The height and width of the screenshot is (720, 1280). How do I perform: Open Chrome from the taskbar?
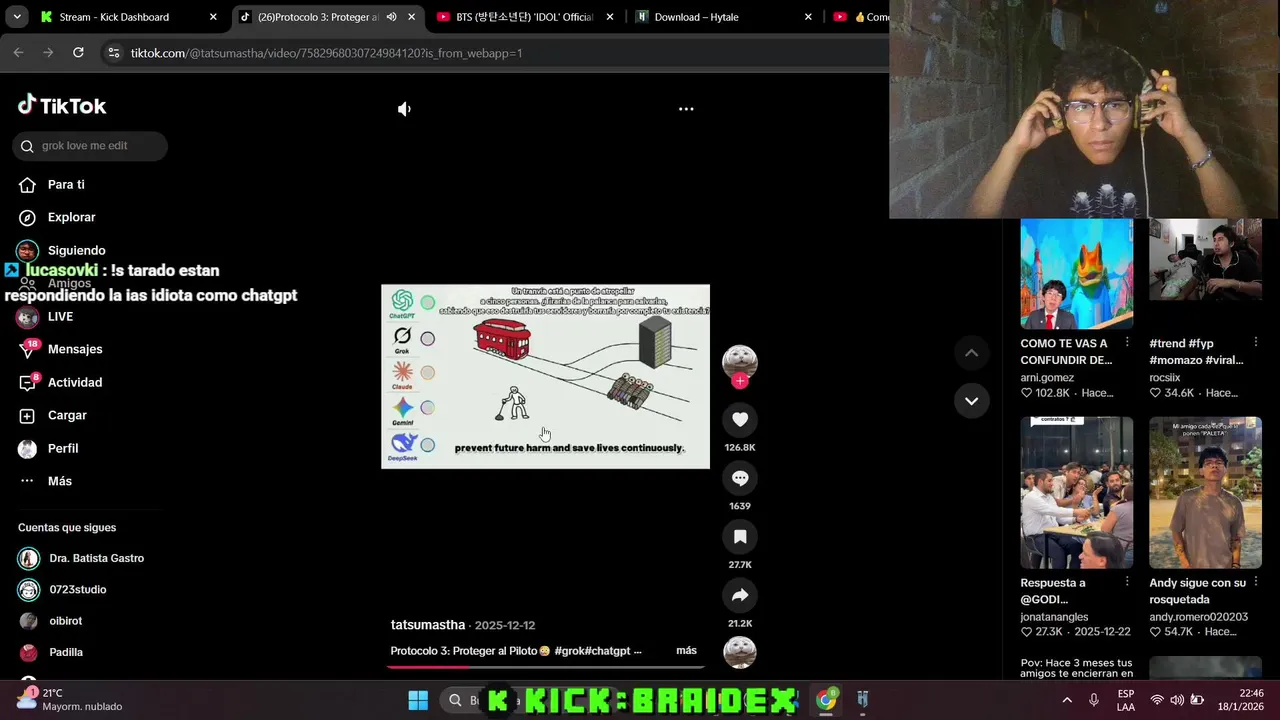(826, 700)
